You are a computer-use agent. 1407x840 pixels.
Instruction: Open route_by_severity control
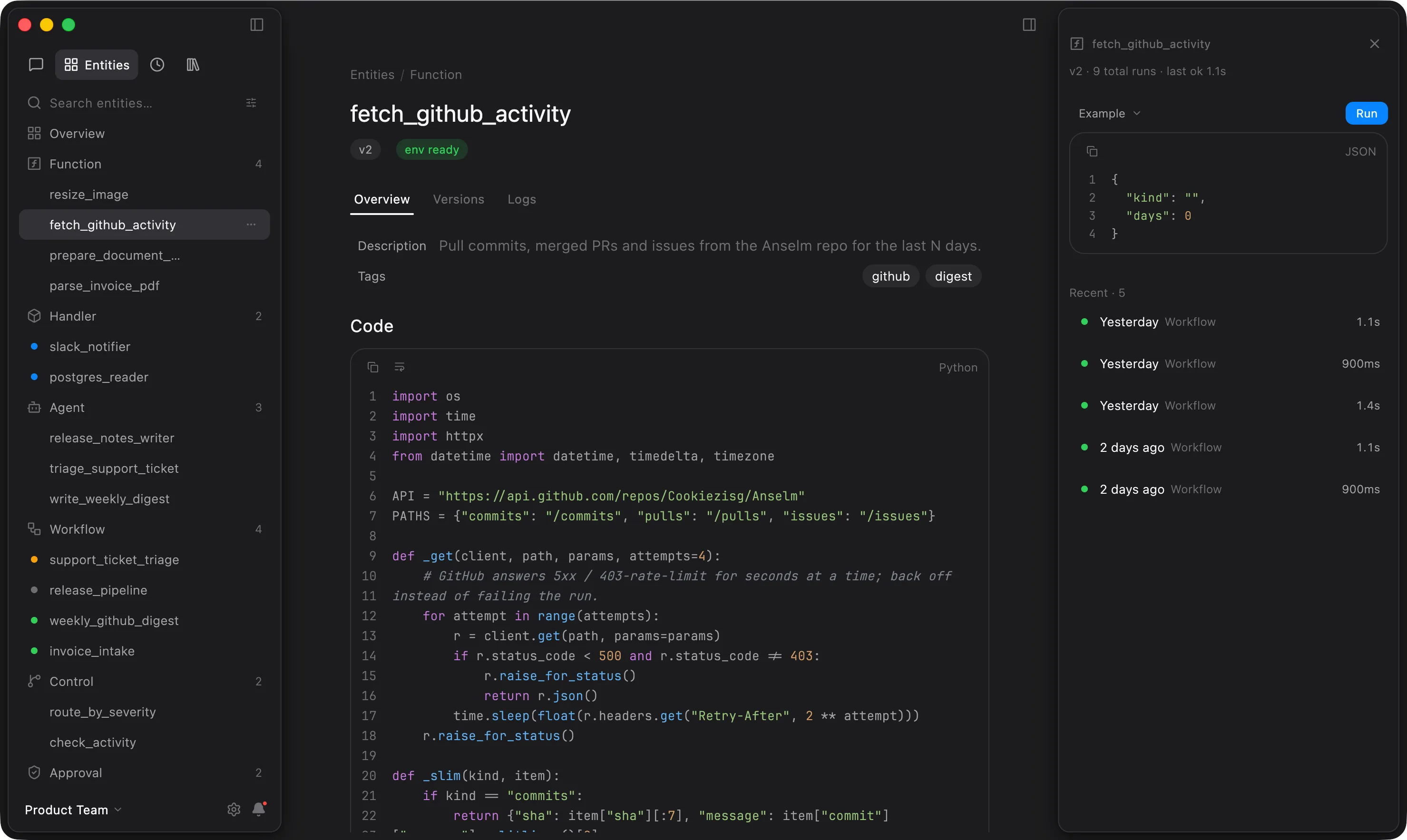click(x=144, y=712)
